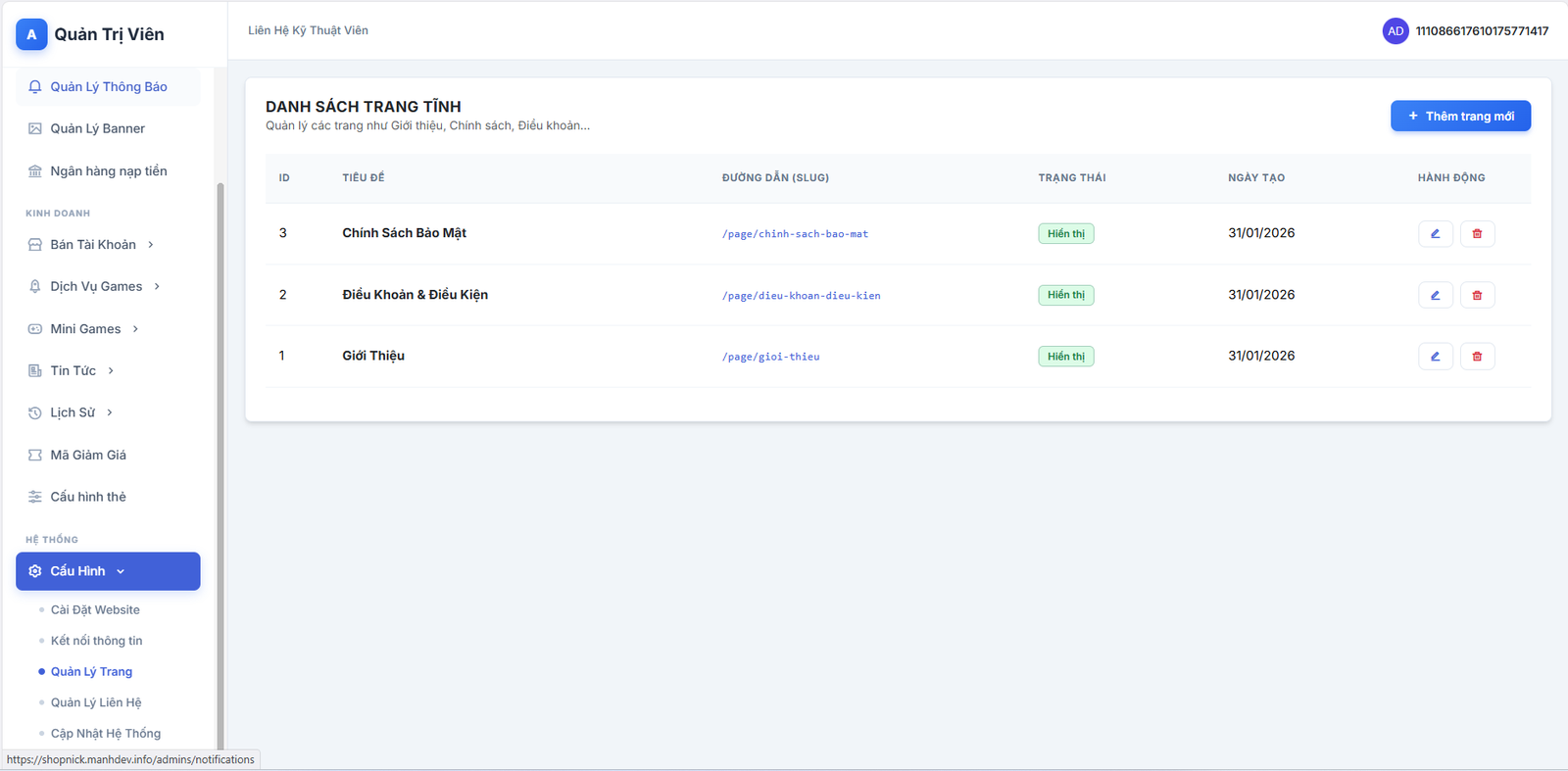Open Cài Đặt Website submenu item
1568x771 pixels.
pyautogui.click(x=95, y=610)
